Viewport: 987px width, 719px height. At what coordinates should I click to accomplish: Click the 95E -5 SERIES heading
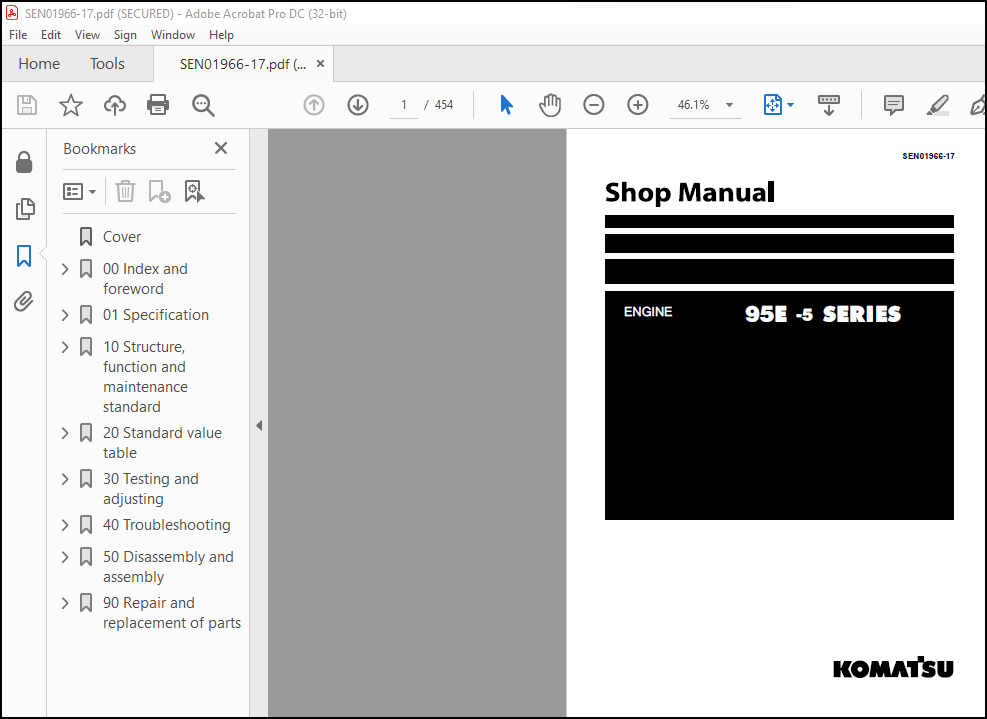(x=823, y=314)
